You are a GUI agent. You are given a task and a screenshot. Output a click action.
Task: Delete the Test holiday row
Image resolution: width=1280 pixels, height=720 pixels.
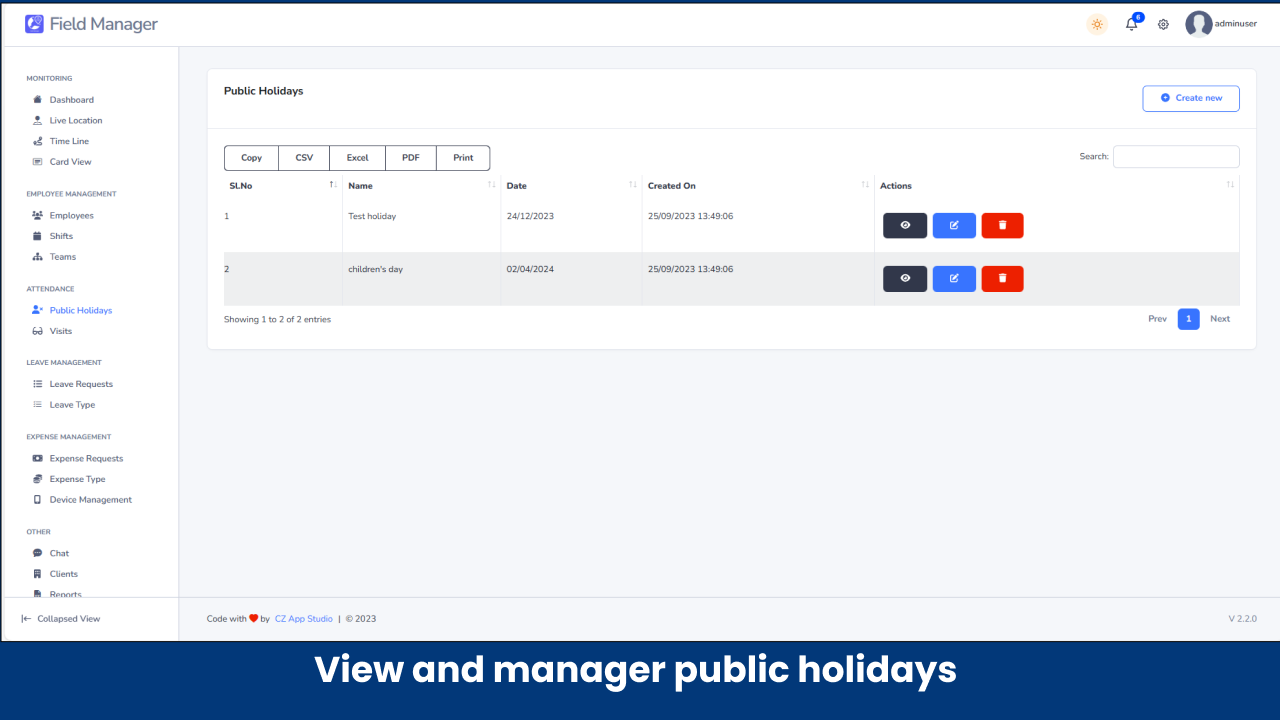click(1002, 225)
